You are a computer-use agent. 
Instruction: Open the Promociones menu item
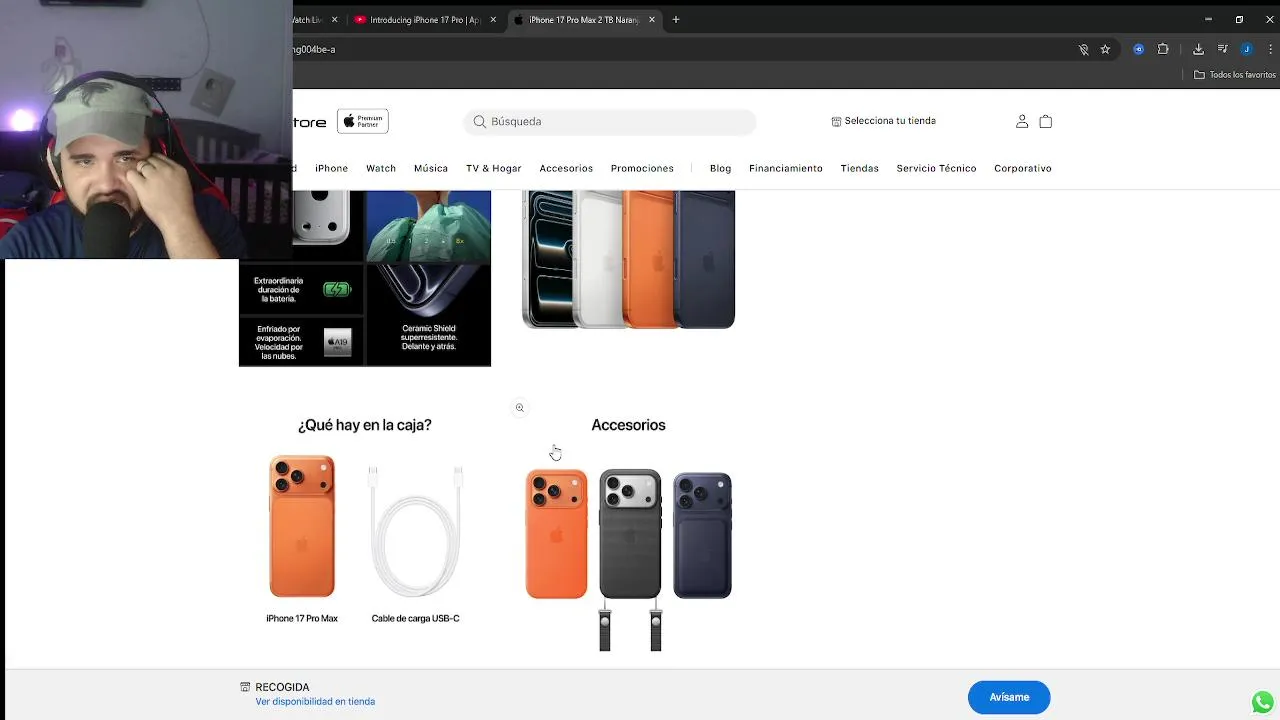pyautogui.click(x=642, y=168)
